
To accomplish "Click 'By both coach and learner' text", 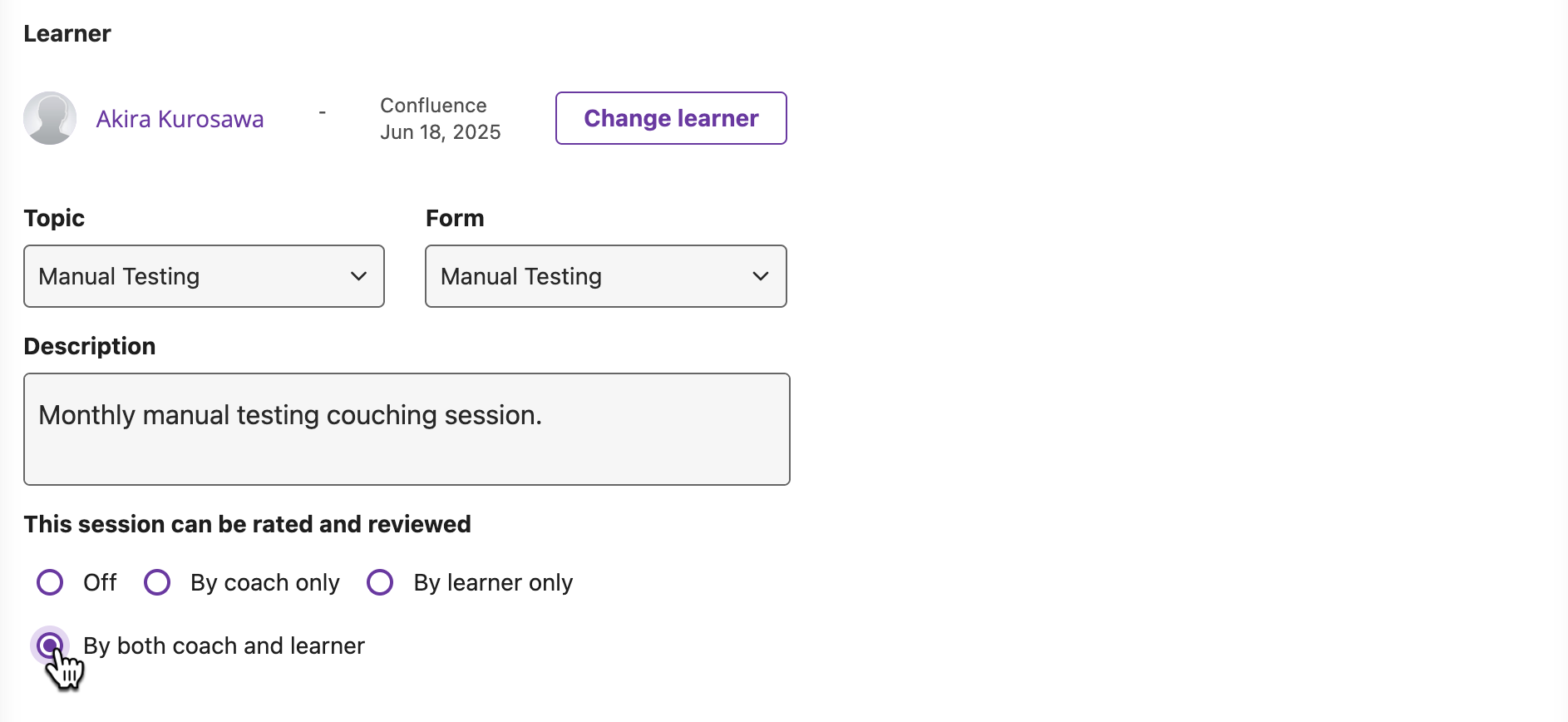I will (224, 645).
